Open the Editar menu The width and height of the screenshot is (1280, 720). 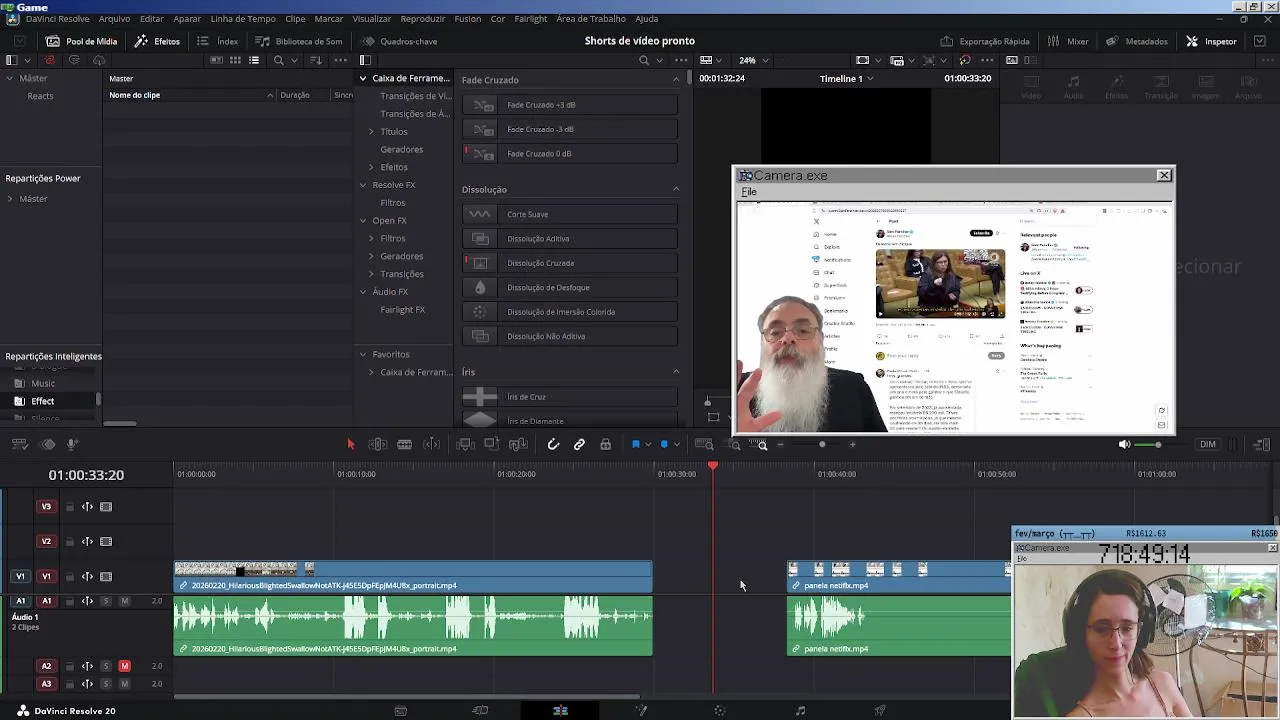click(x=152, y=19)
